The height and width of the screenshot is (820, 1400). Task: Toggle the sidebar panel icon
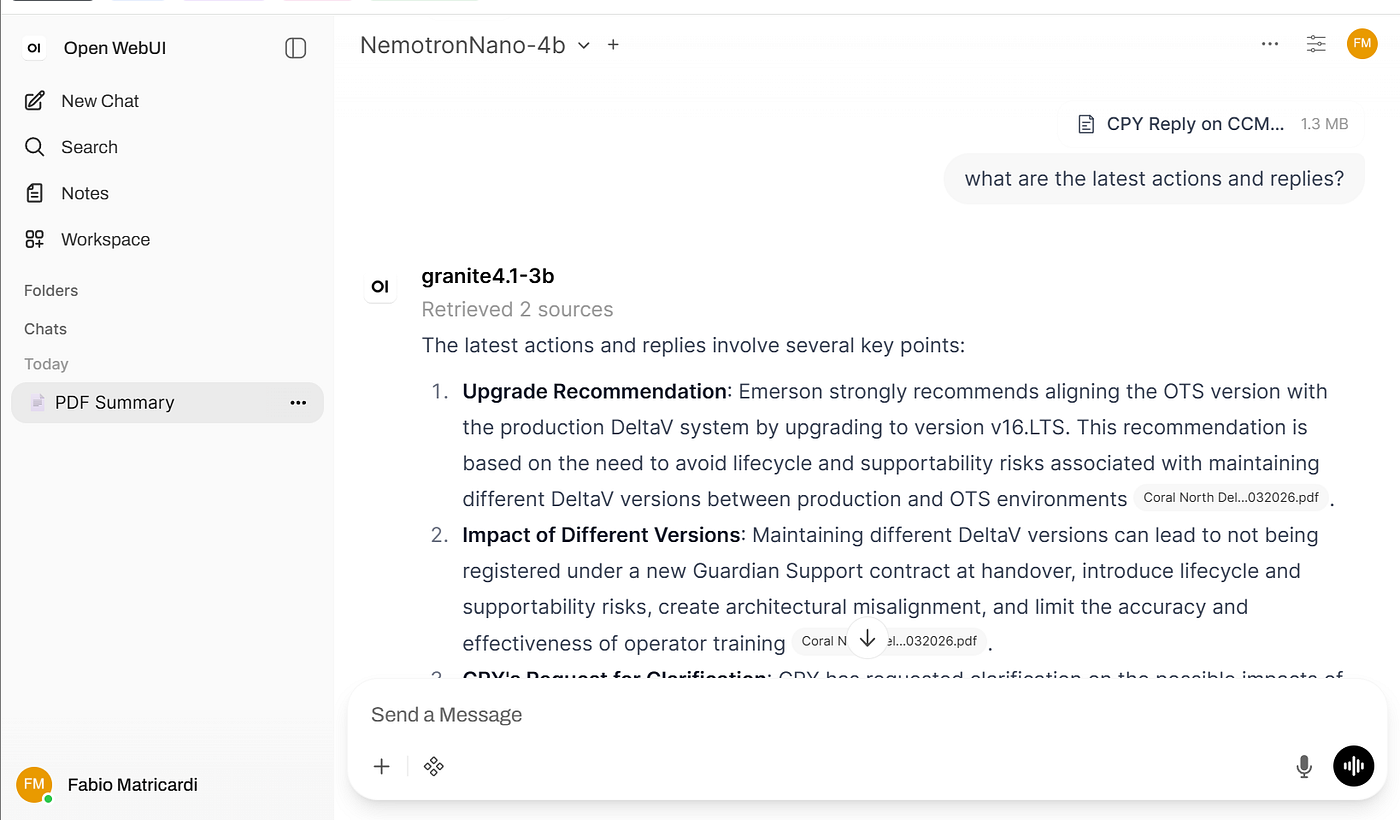point(295,48)
